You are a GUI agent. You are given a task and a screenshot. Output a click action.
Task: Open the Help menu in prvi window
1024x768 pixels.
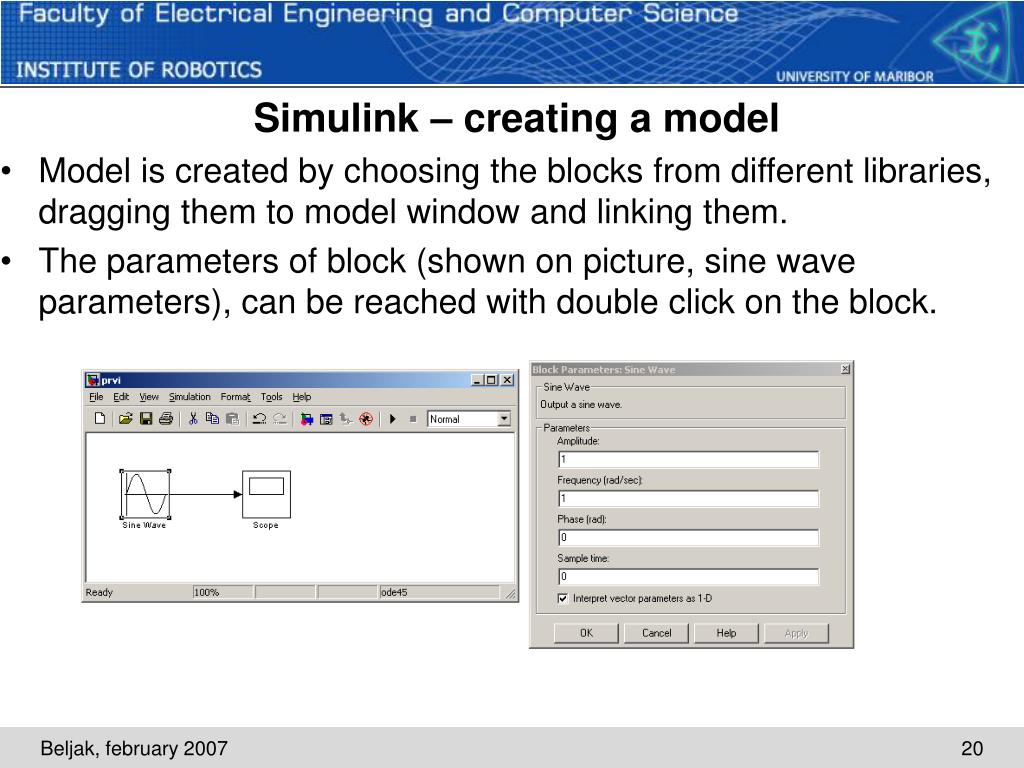pos(302,397)
